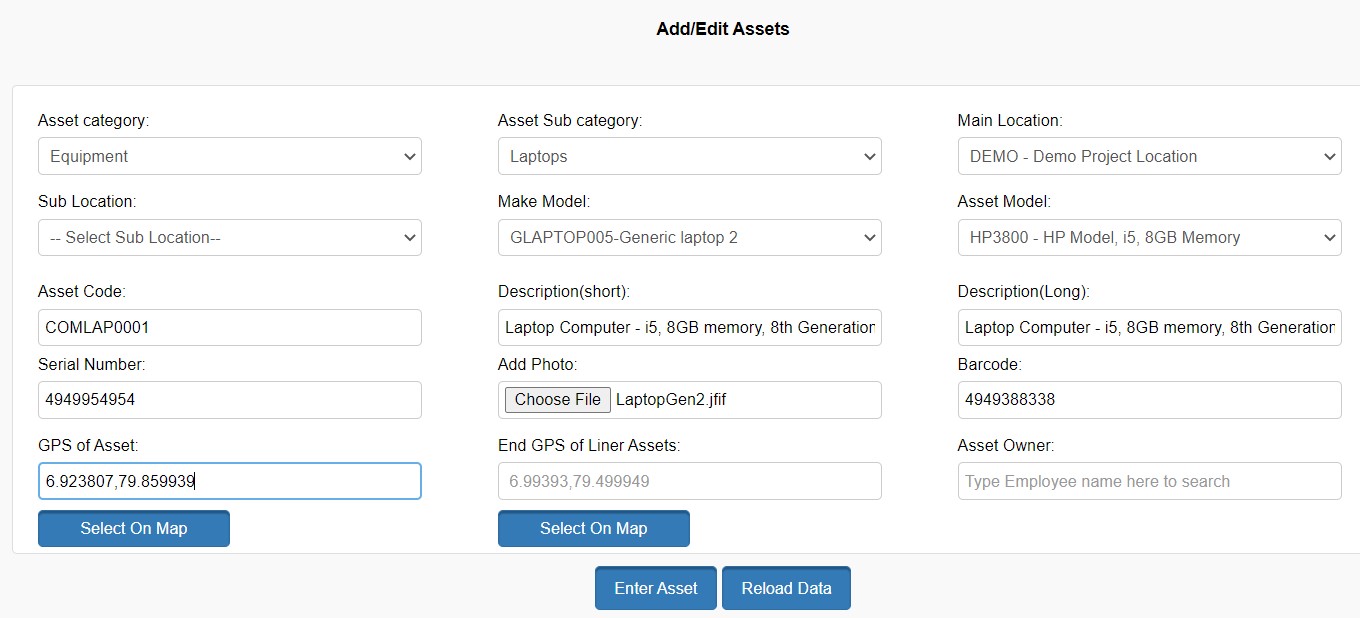Viewport: 1360px width, 618px height.
Task: Focus the GPS of Asset field
Action: [x=229, y=481]
